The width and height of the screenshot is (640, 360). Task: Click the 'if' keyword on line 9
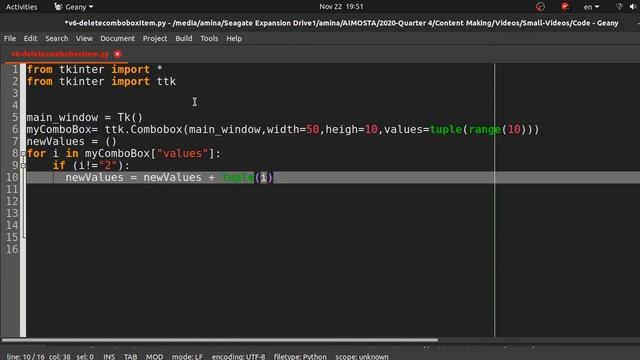click(59, 166)
